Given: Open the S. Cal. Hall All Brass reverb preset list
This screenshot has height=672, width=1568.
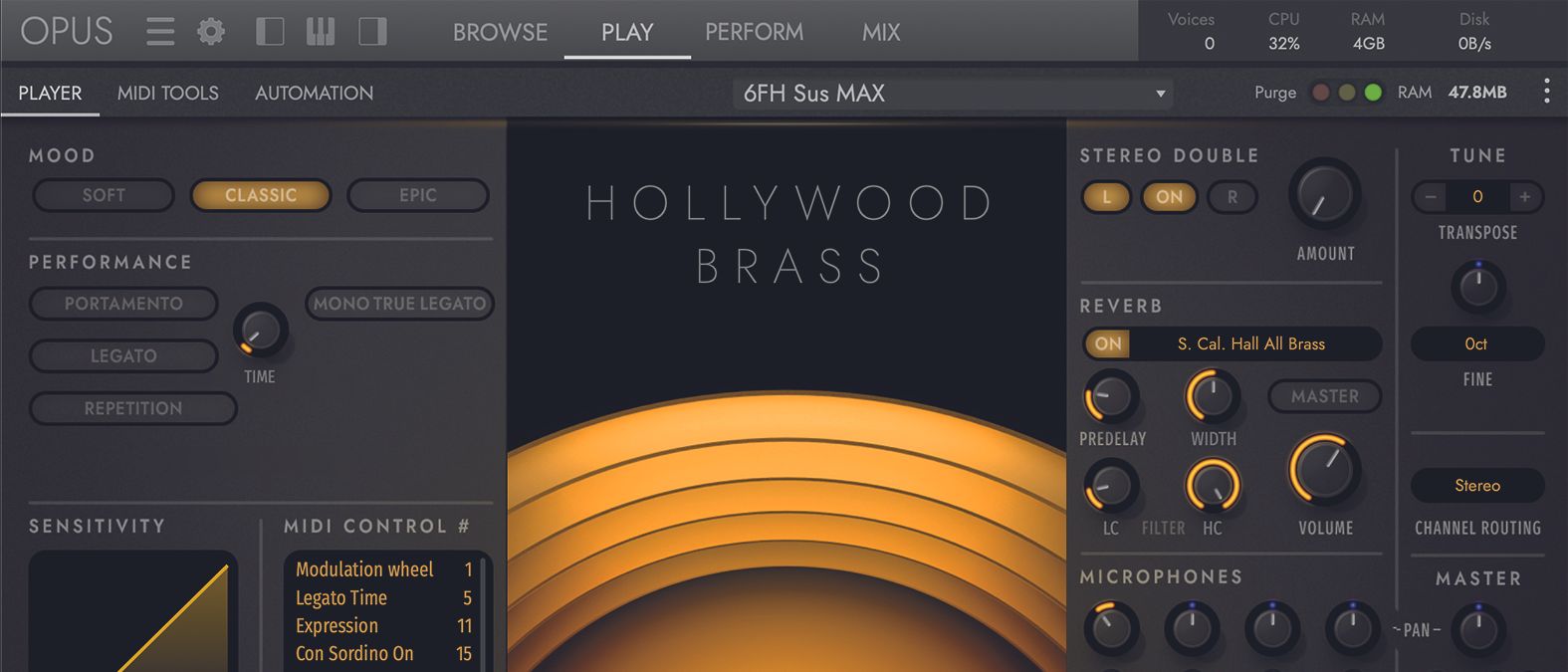Looking at the screenshot, I should [x=1252, y=343].
